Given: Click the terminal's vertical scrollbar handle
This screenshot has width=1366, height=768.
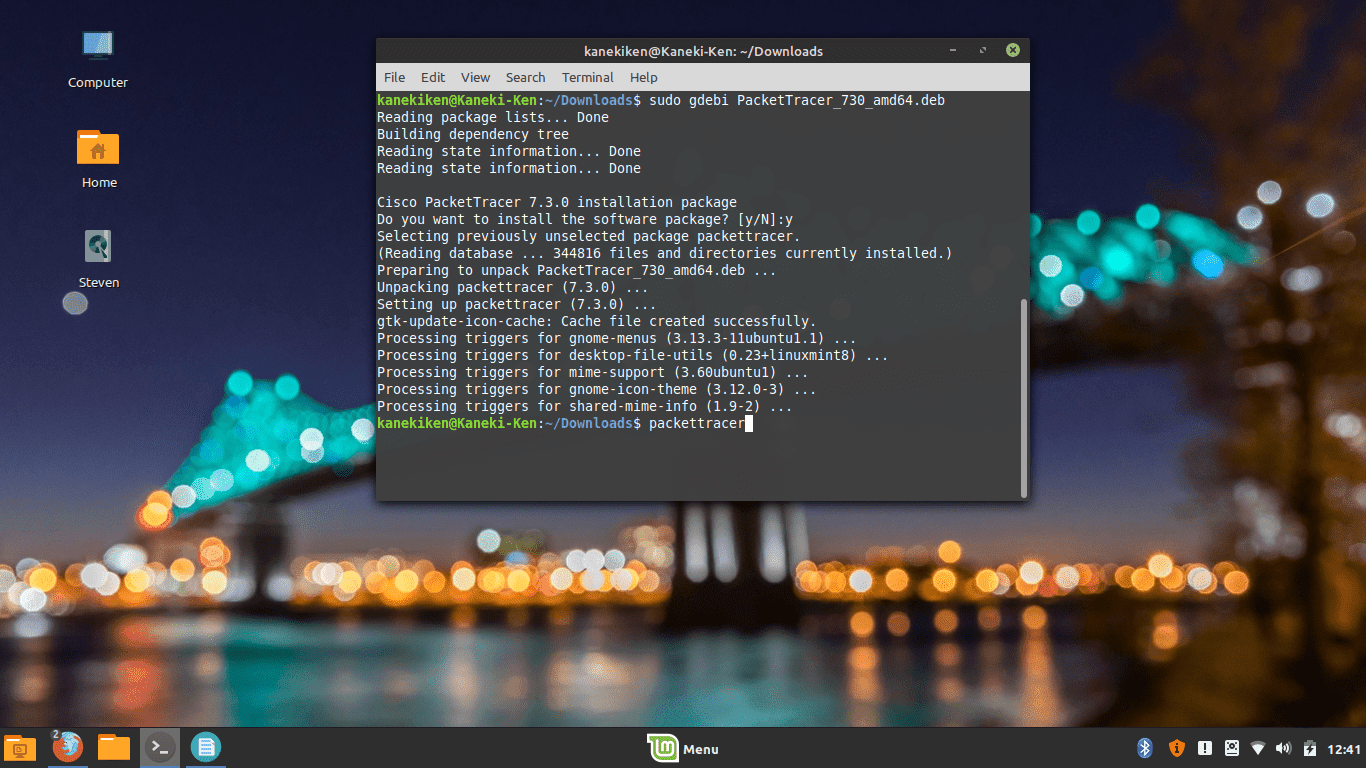Looking at the screenshot, I should click(x=1023, y=397).
